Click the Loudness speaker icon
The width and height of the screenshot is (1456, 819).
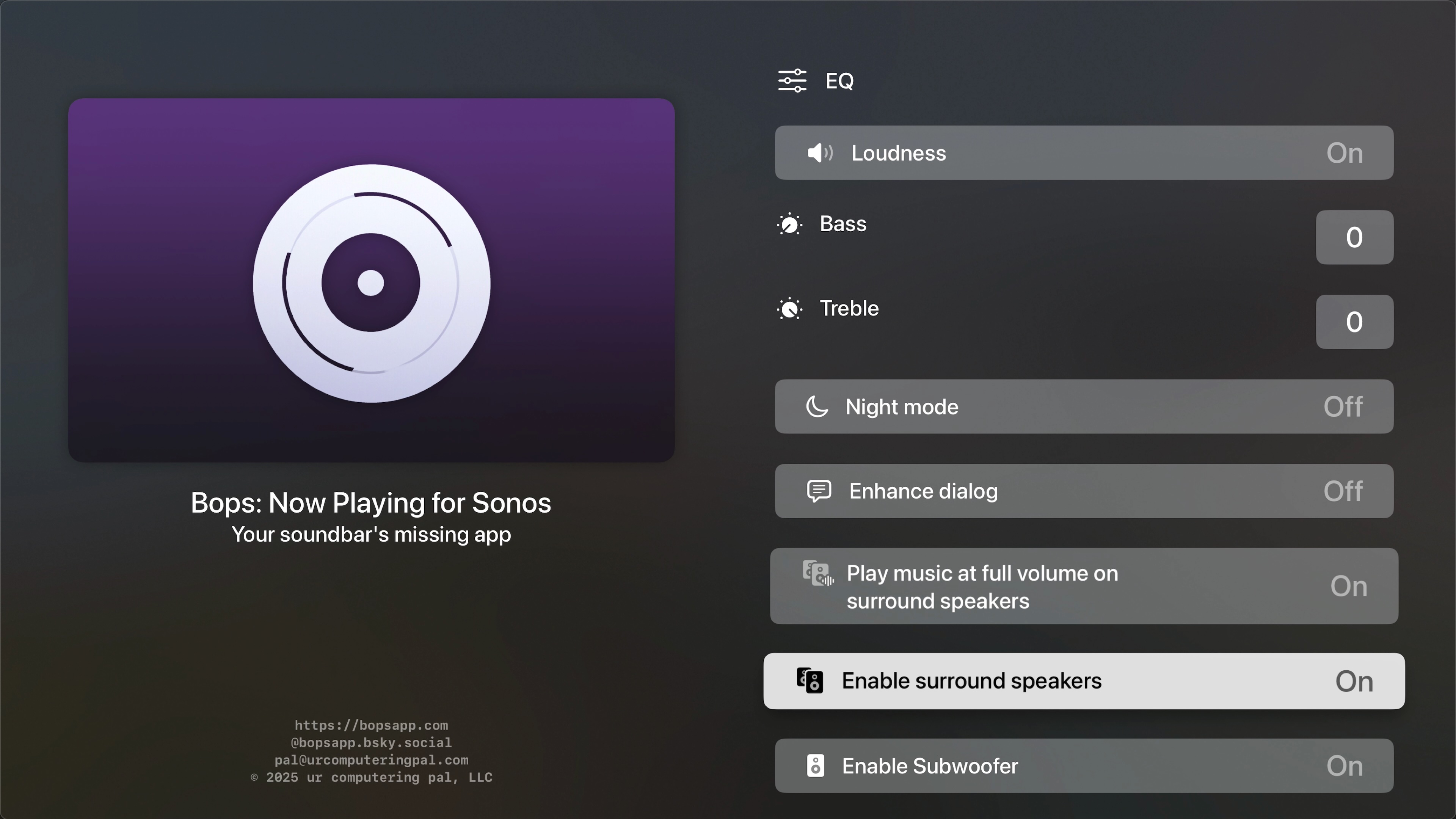click(x=820, y=152)
